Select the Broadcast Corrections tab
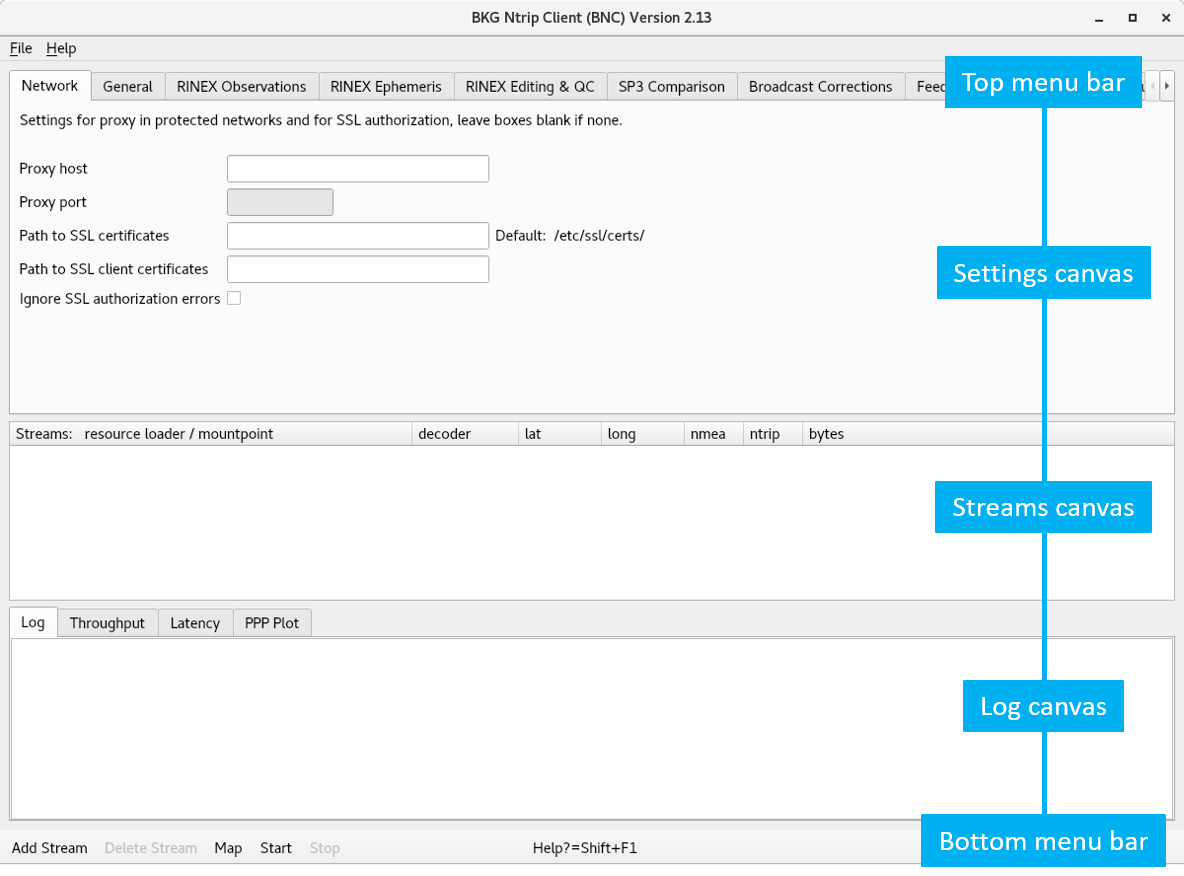The image size is (1184, 876). 820,87
